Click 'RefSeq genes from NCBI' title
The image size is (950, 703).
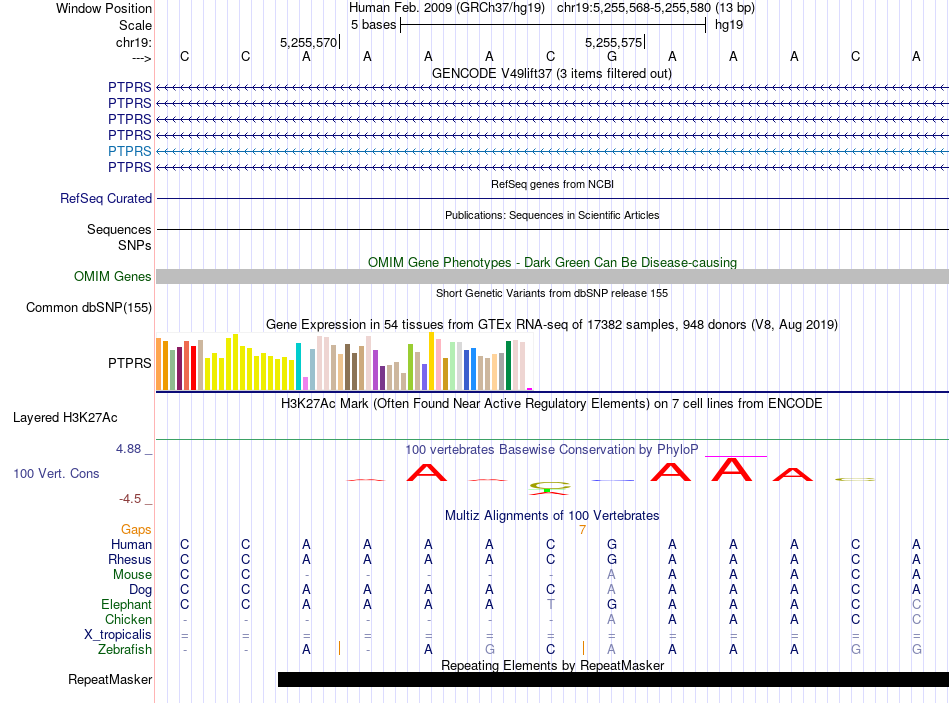[x=552, y=184]
